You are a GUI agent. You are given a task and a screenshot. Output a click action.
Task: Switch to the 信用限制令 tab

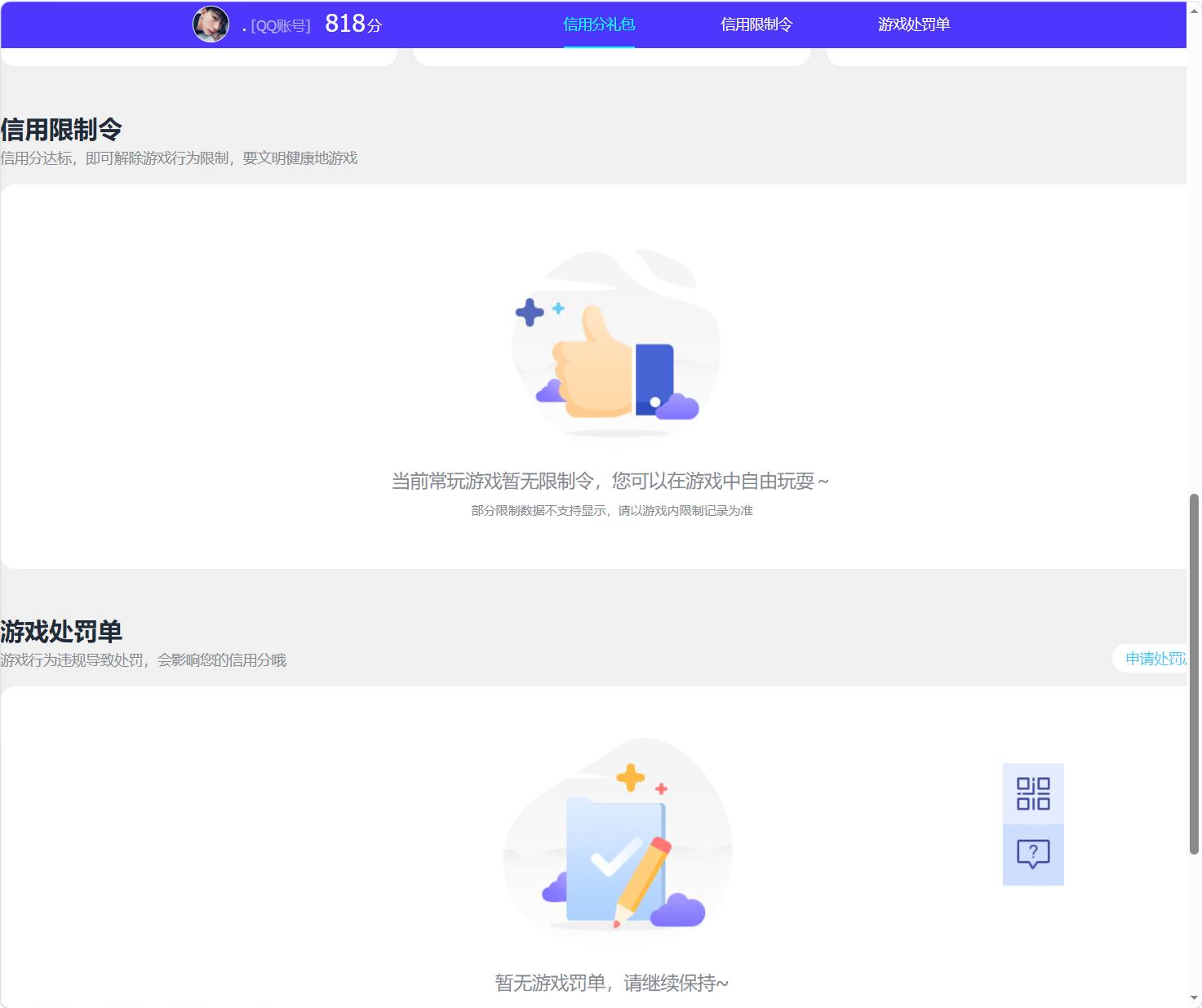756,24
